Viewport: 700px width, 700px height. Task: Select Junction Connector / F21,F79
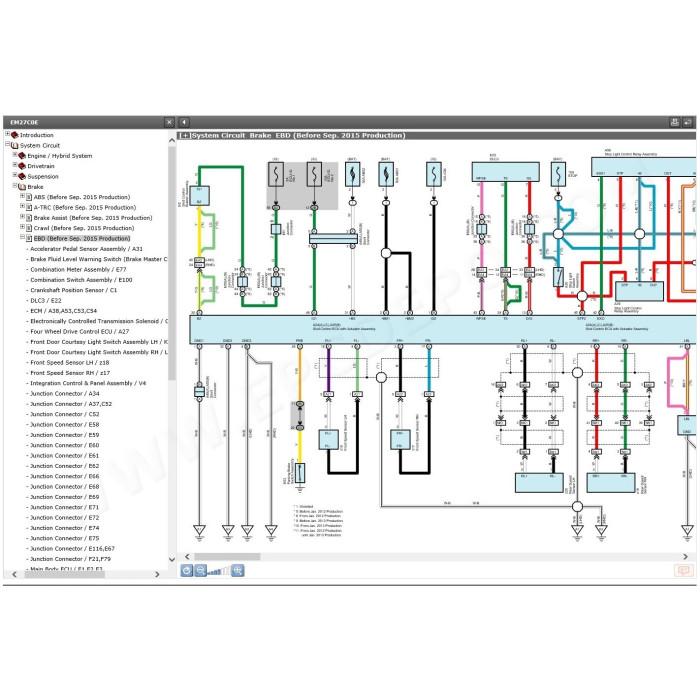pos(71,558)
